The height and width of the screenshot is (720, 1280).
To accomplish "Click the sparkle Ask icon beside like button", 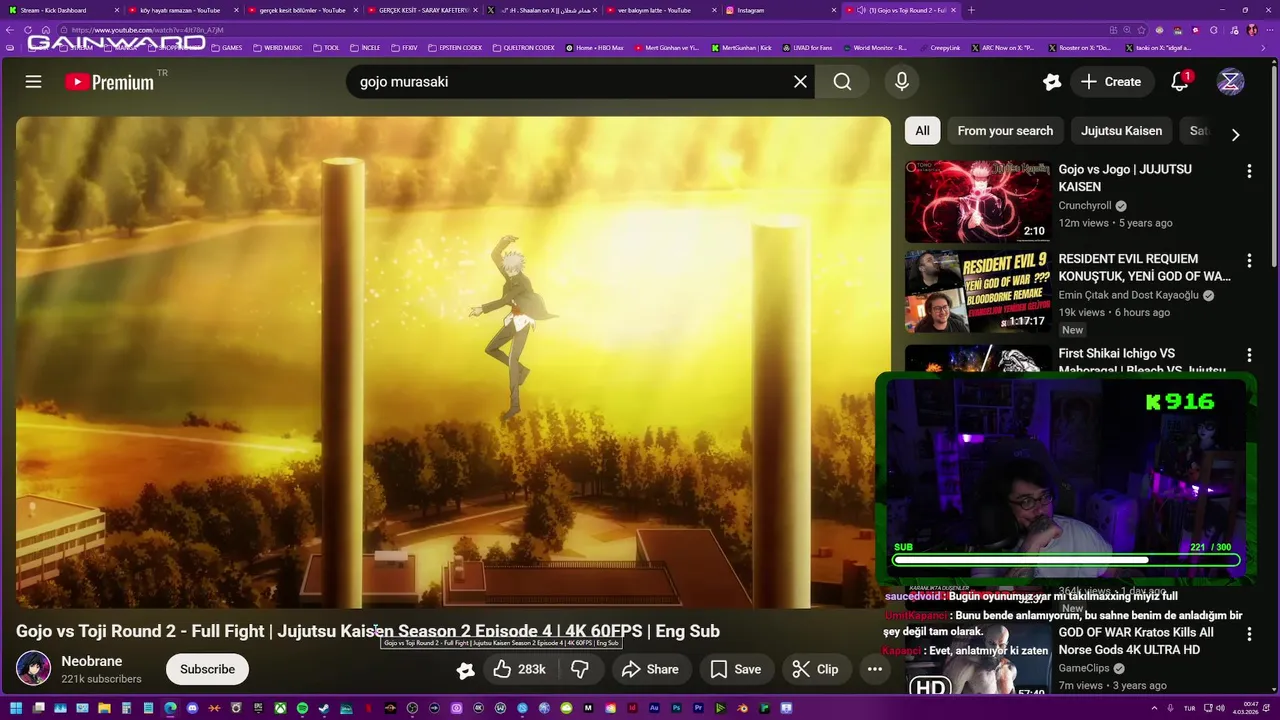I will pos(465,670).
